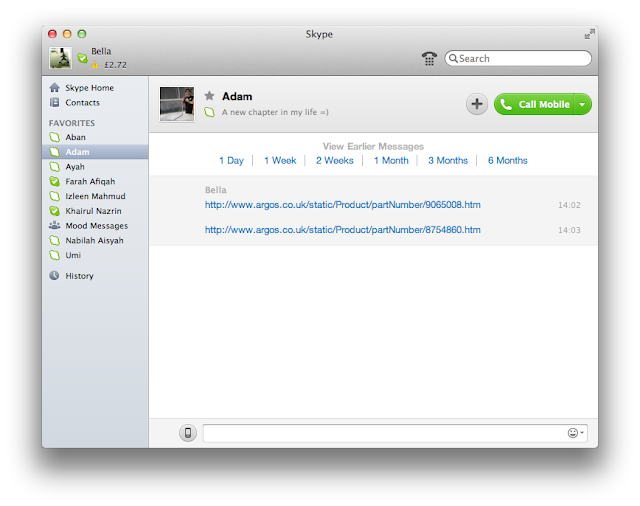Image resolution: width=640 pixels, height=506 pixels.
Task: Click Nabilah Aisyah's status icon
Action: pyautogui.click(x=54, y=240)
